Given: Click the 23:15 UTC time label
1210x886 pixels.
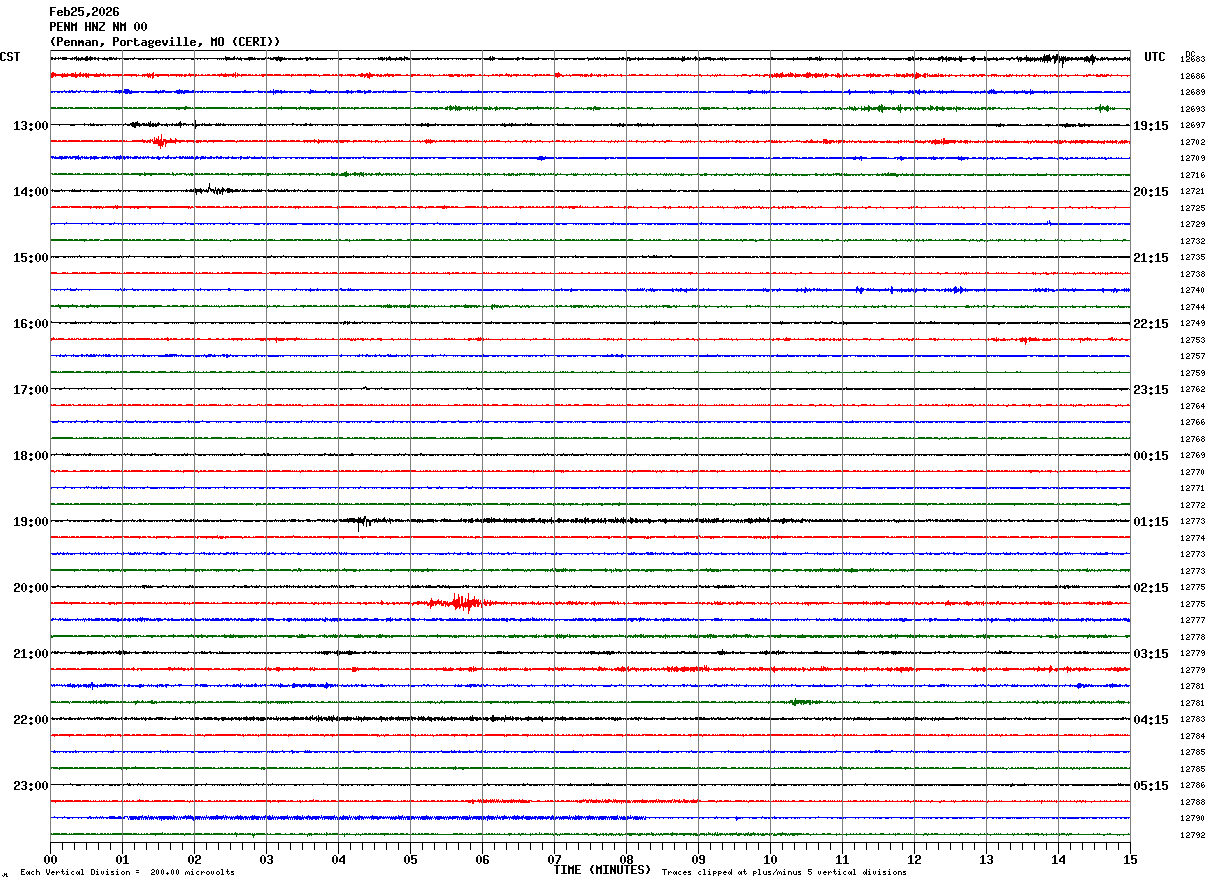Looking at the screenshot, I should [x=1151, y=390].
